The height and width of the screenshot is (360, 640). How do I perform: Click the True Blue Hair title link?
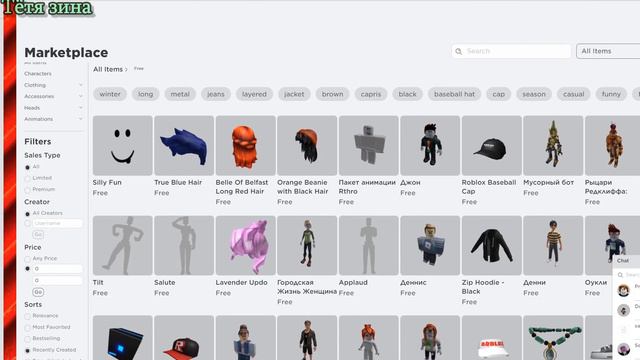click(178, 182)
